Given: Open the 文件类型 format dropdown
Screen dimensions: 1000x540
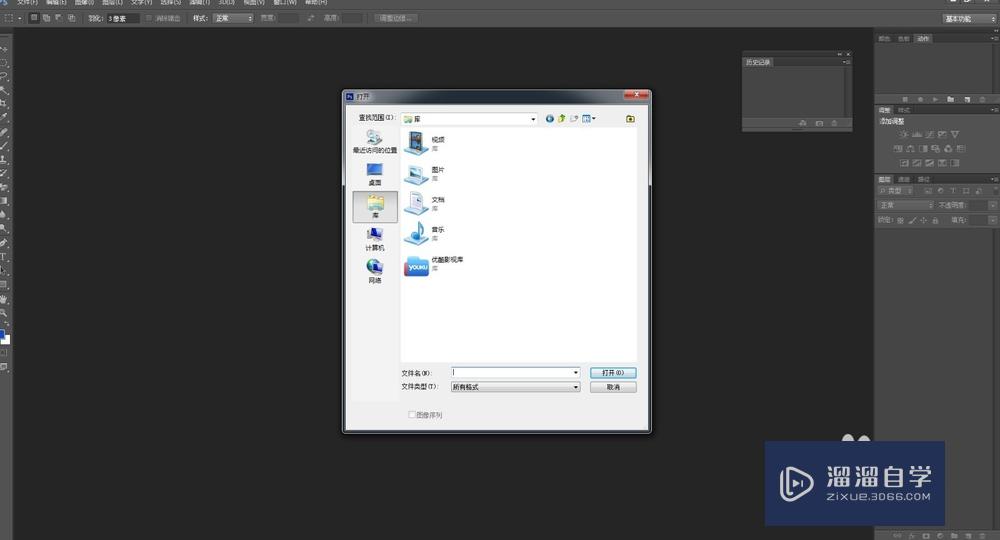Looking at the screenshot, I should point(516,387).
